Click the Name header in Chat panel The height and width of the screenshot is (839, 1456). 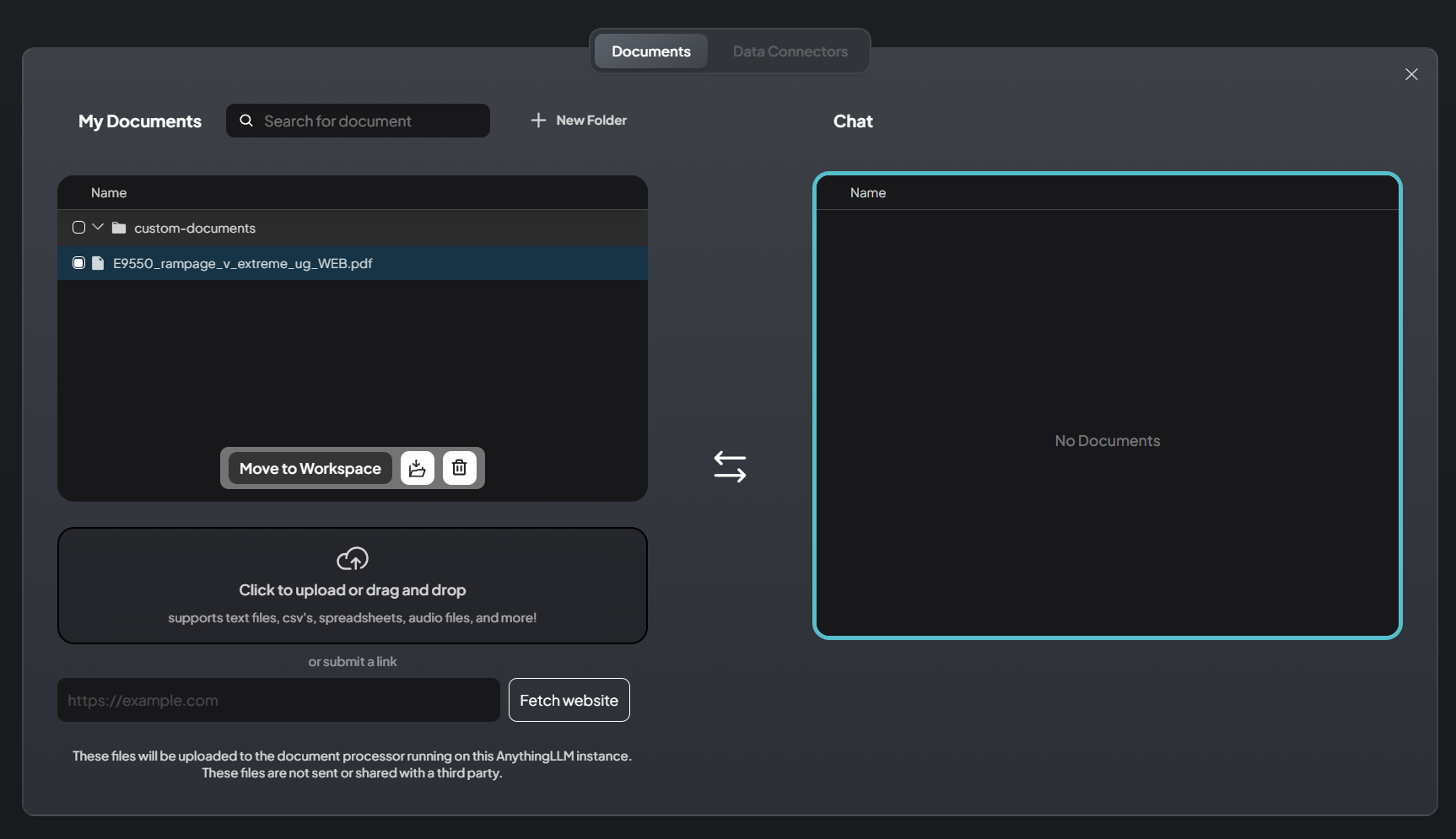868,193
